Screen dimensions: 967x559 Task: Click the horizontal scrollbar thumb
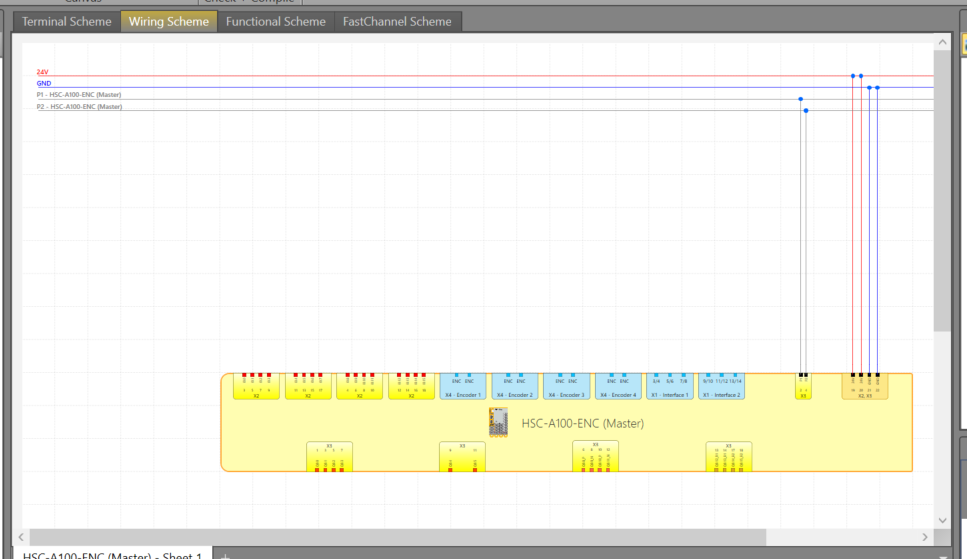tap(398, 537)
